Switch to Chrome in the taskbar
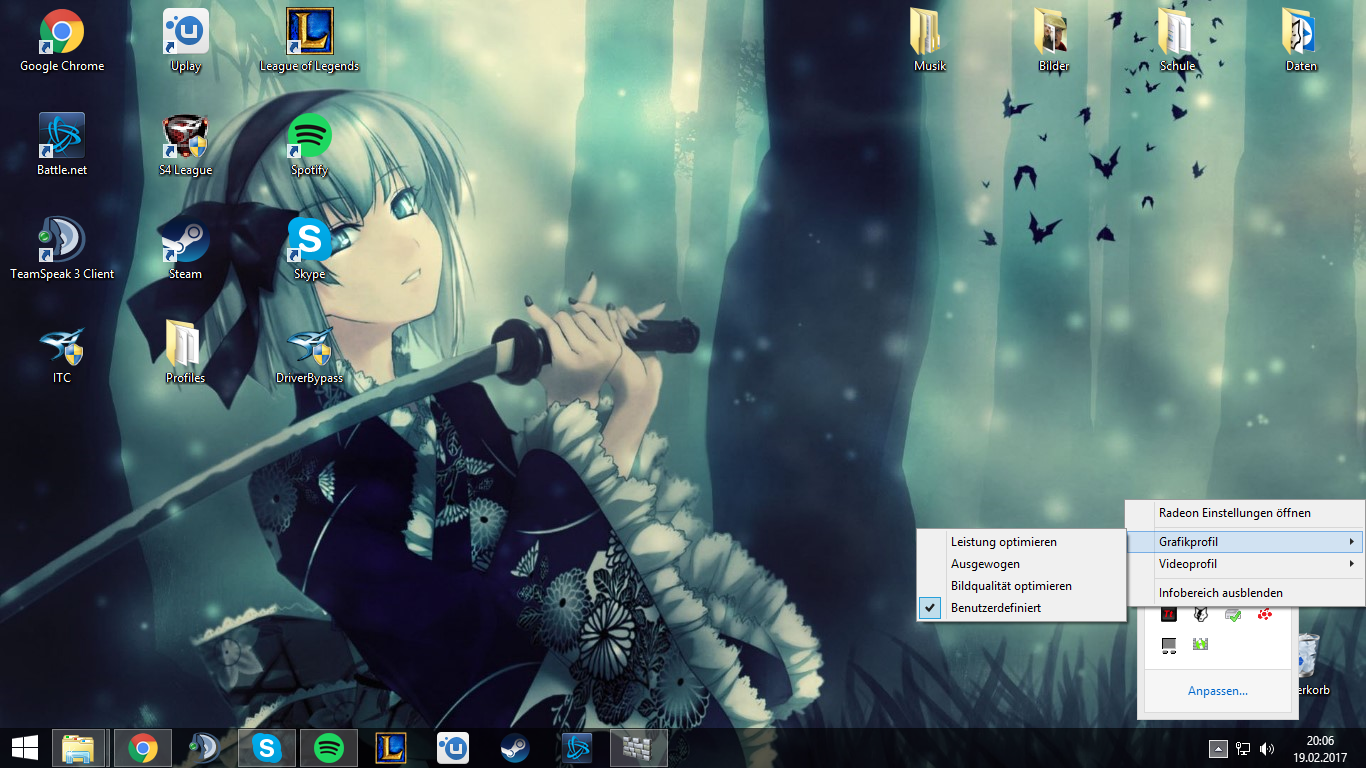Viewport: 1366px width, 768px height. point(143,748)
